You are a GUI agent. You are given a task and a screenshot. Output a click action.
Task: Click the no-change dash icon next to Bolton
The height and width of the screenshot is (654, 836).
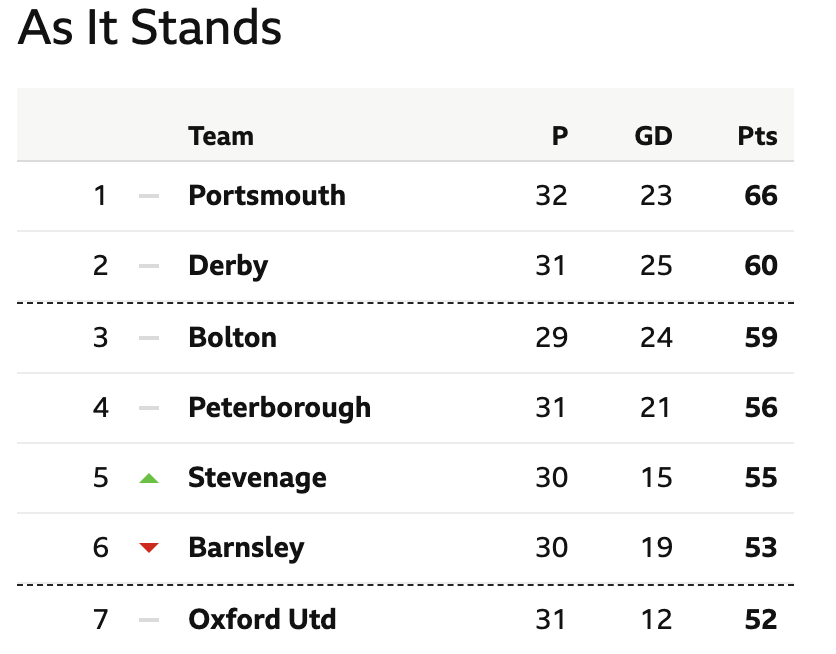[149, 338]
